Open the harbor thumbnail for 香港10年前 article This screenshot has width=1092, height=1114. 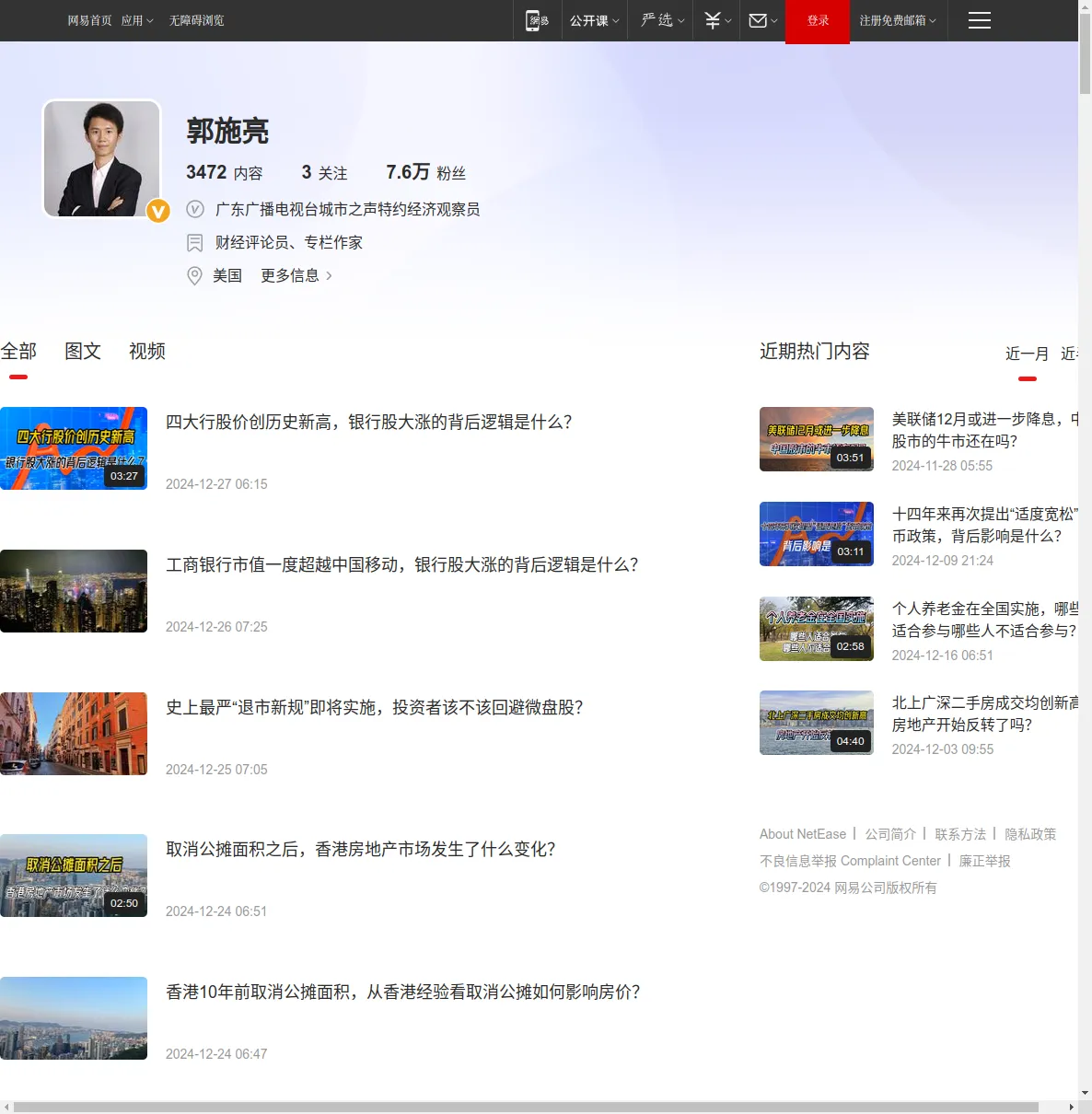pos(74,1018)
